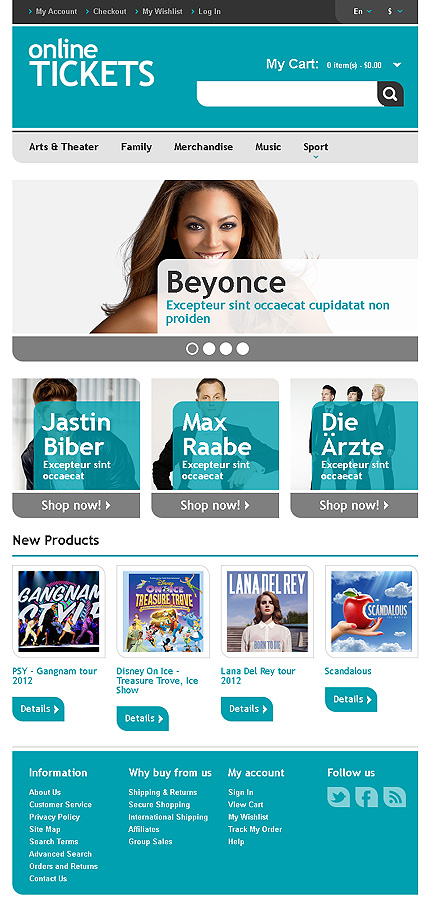Open the Arts & Theater menu

click(64, 147)
